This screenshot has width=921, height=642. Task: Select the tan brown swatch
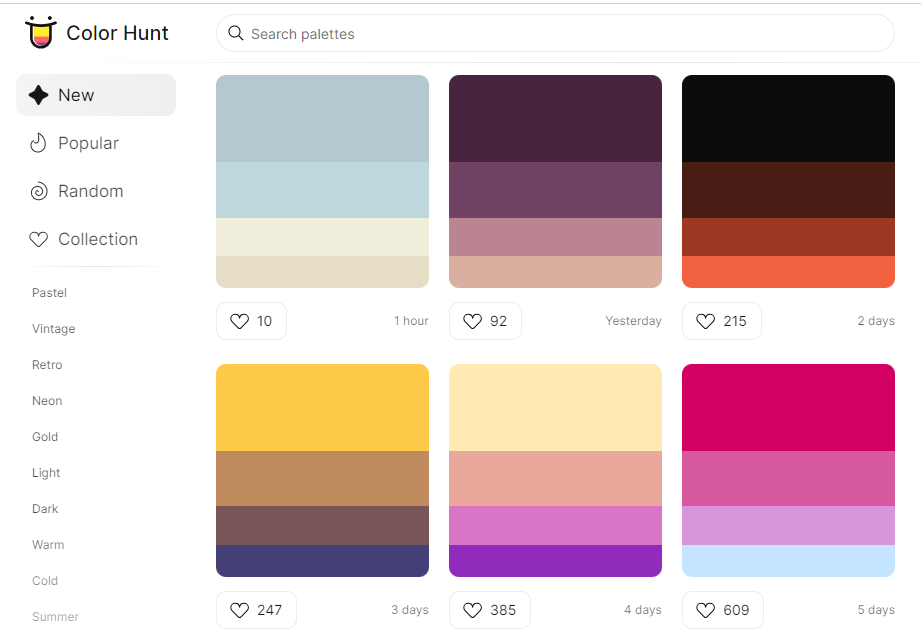322,479
